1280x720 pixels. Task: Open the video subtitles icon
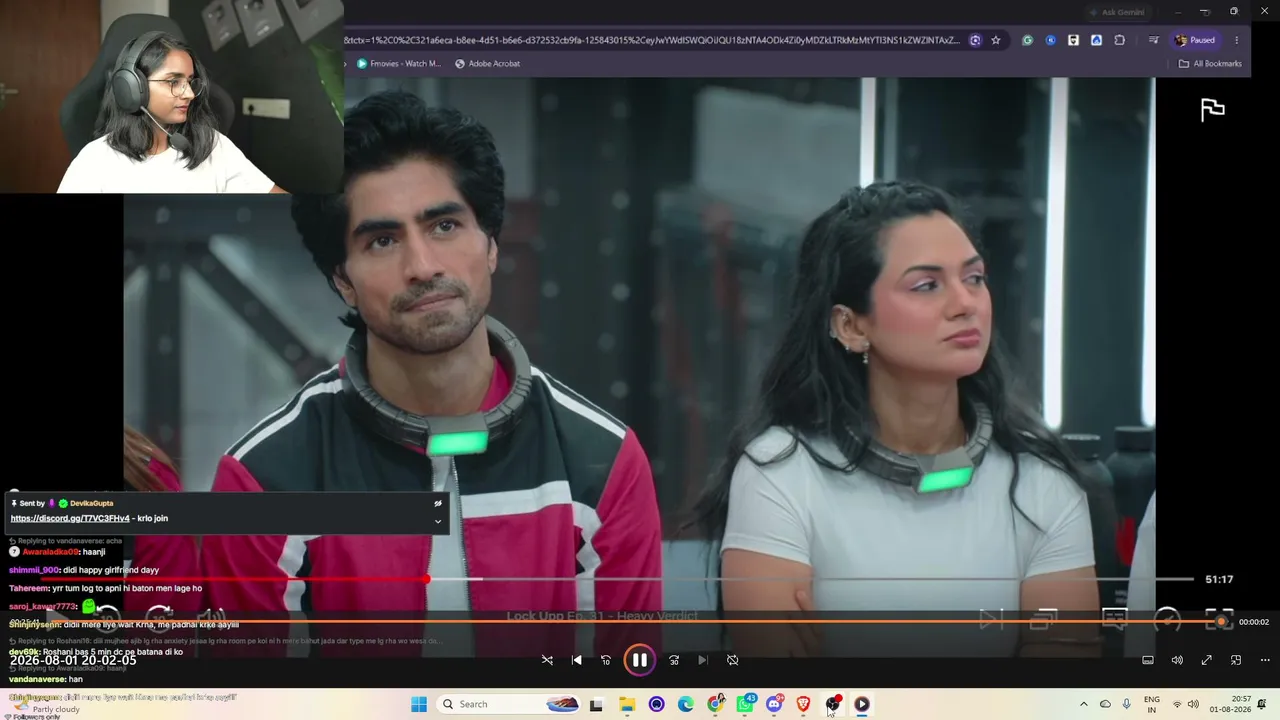pos(1114,620)
